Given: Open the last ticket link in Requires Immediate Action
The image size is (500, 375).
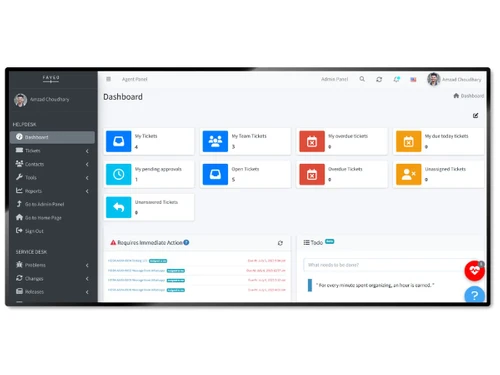Looking at the screenshot, I should click(136, 290).
